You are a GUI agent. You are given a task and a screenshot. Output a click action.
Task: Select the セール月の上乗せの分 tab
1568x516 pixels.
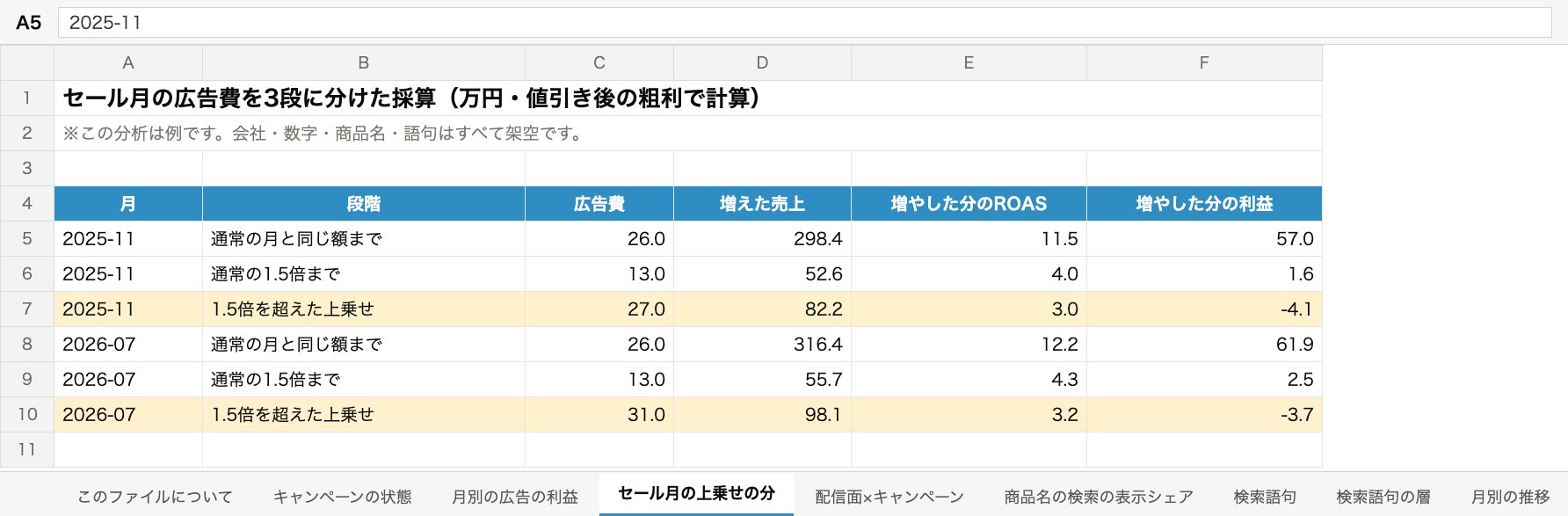(x=696, y=494)
